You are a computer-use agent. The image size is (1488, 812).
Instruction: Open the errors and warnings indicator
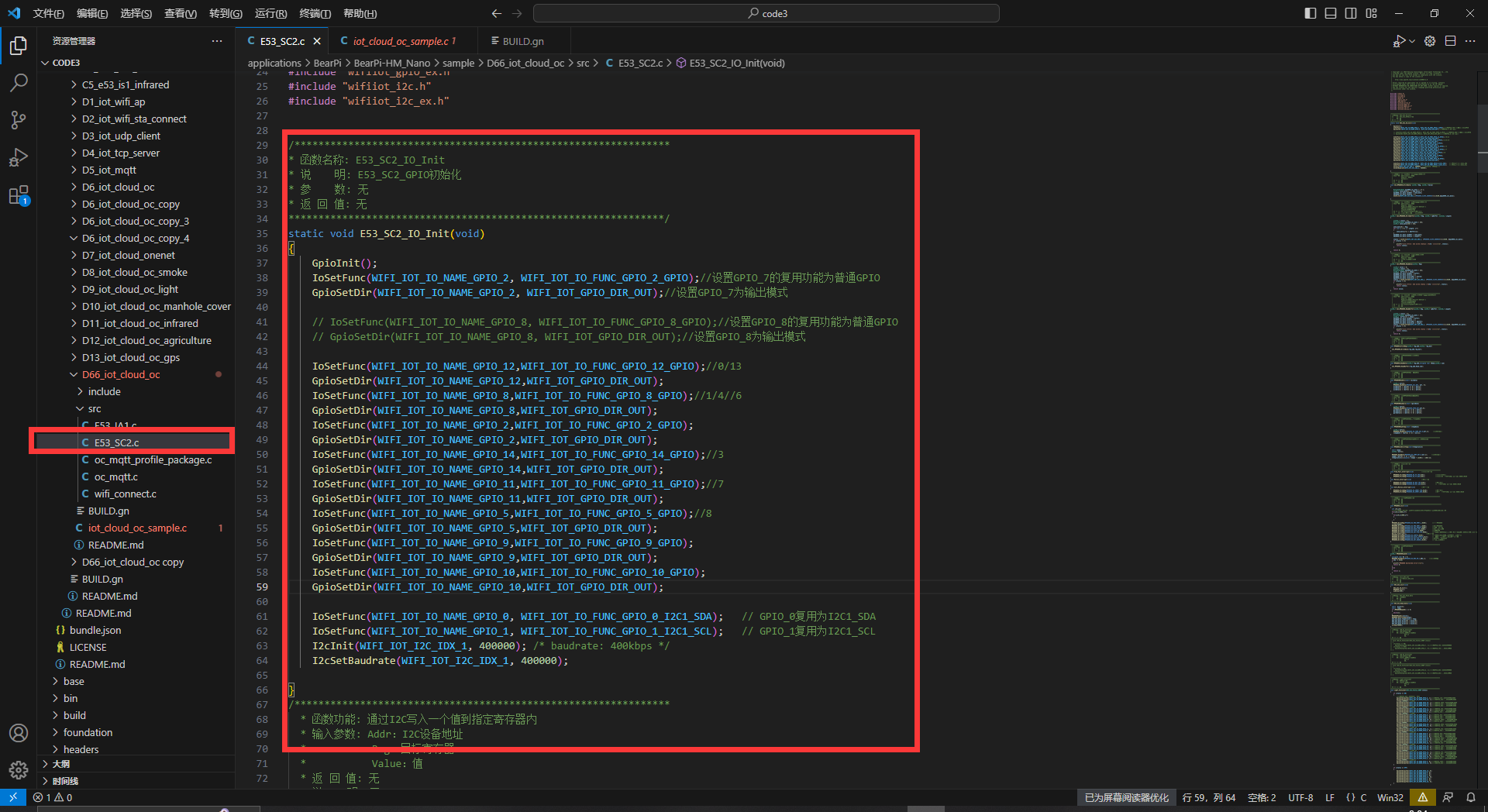pos(53,797)
